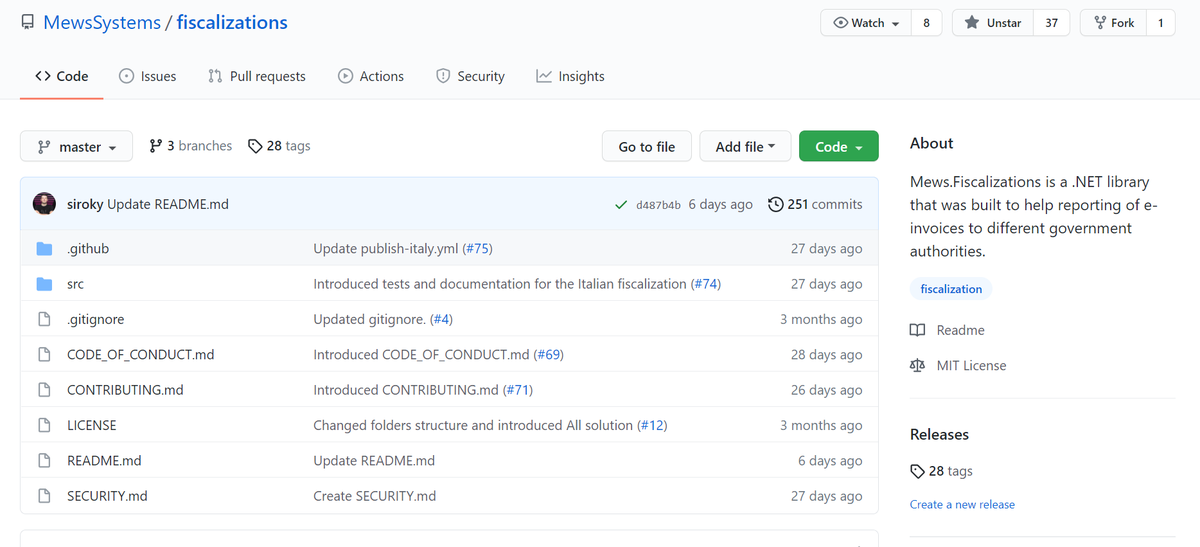Open the master branch dropdown
Viewport: 1200px width, 547px height.
tap(76, 146)
